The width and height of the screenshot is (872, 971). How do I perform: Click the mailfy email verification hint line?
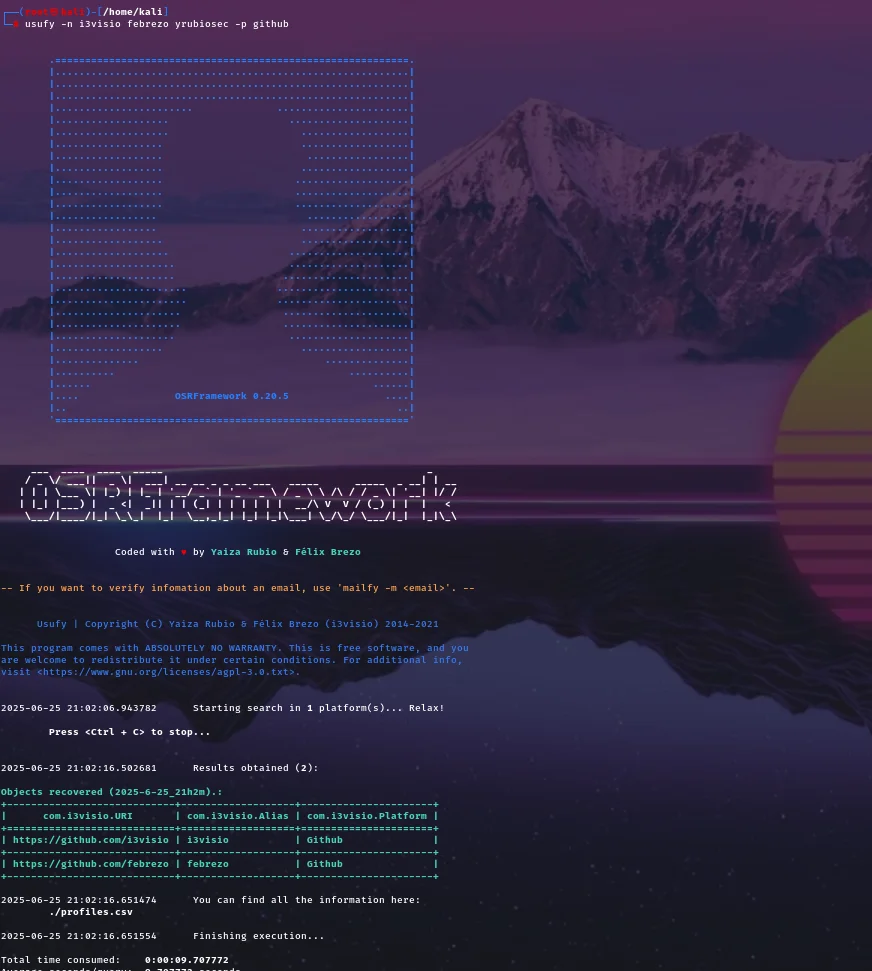click(x=238, y=588)
